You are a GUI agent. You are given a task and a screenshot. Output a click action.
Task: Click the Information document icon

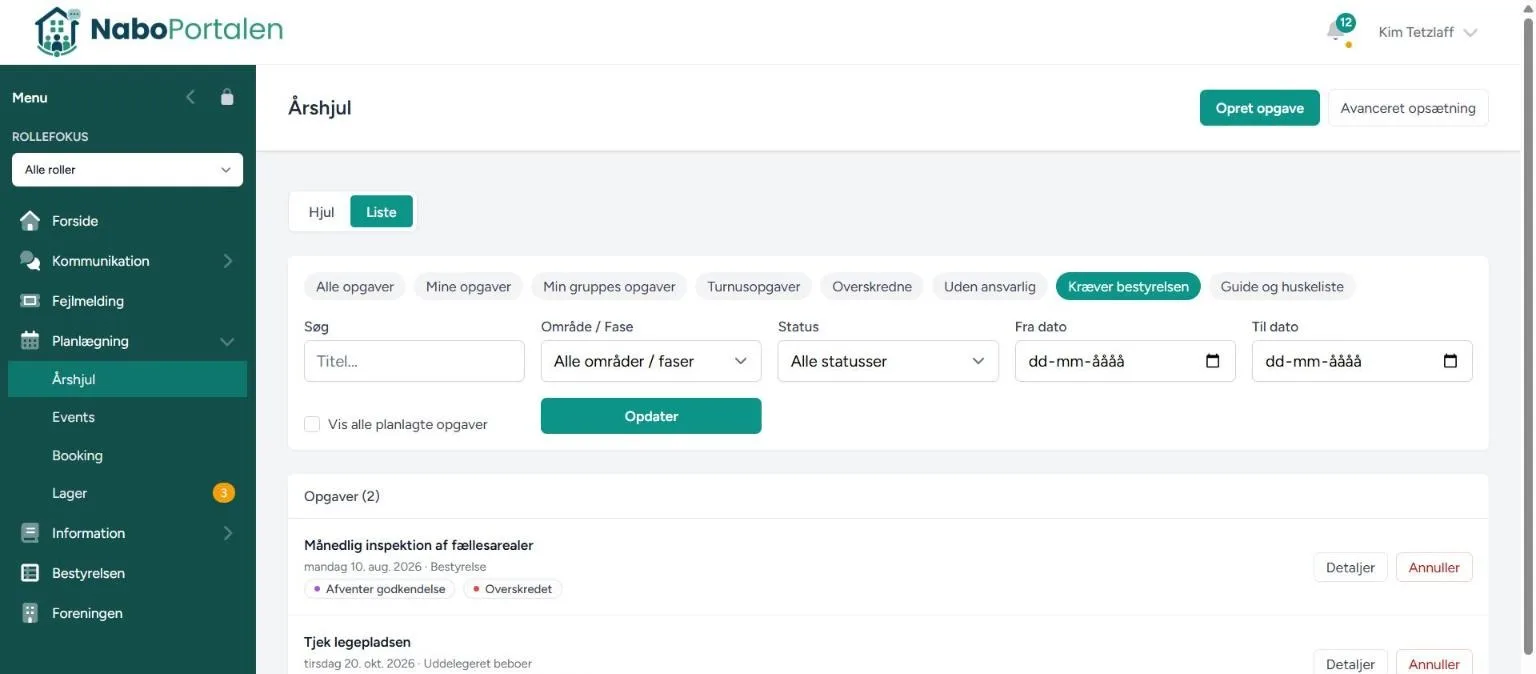(x=30, y=533)
